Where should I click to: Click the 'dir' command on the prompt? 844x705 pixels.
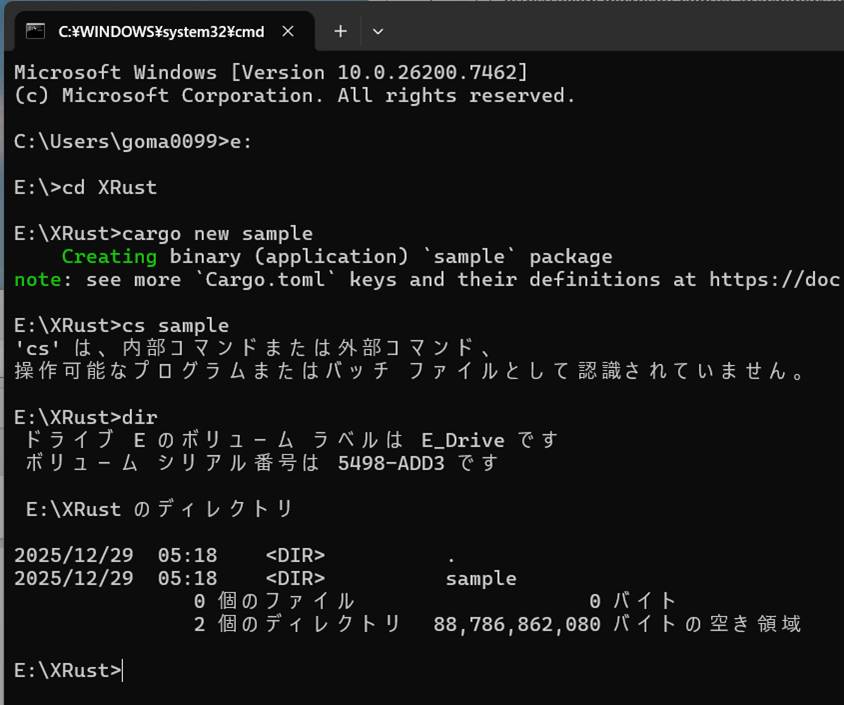click(x=138, y=416)
